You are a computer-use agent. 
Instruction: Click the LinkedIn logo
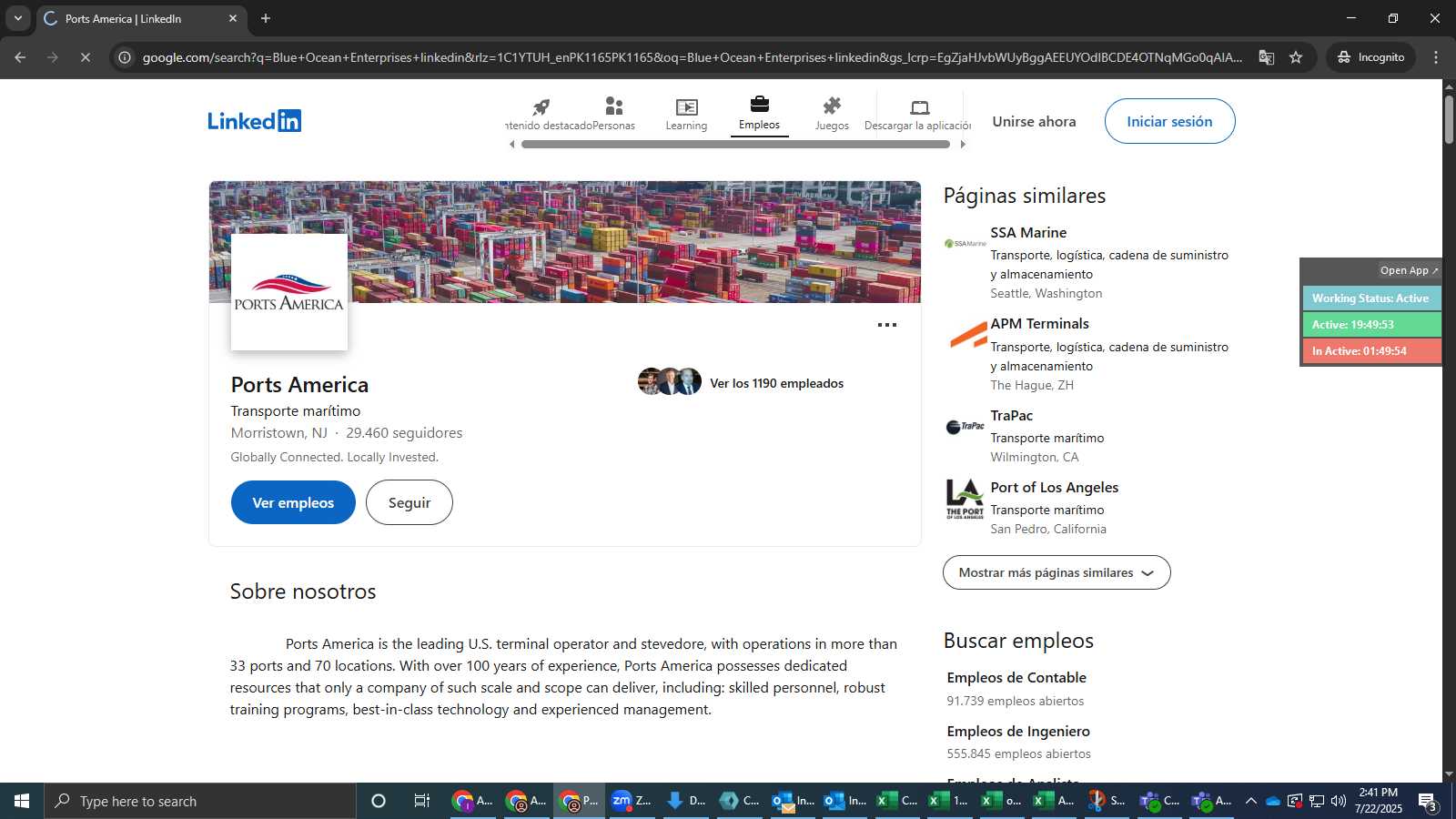tap(255, 121)
